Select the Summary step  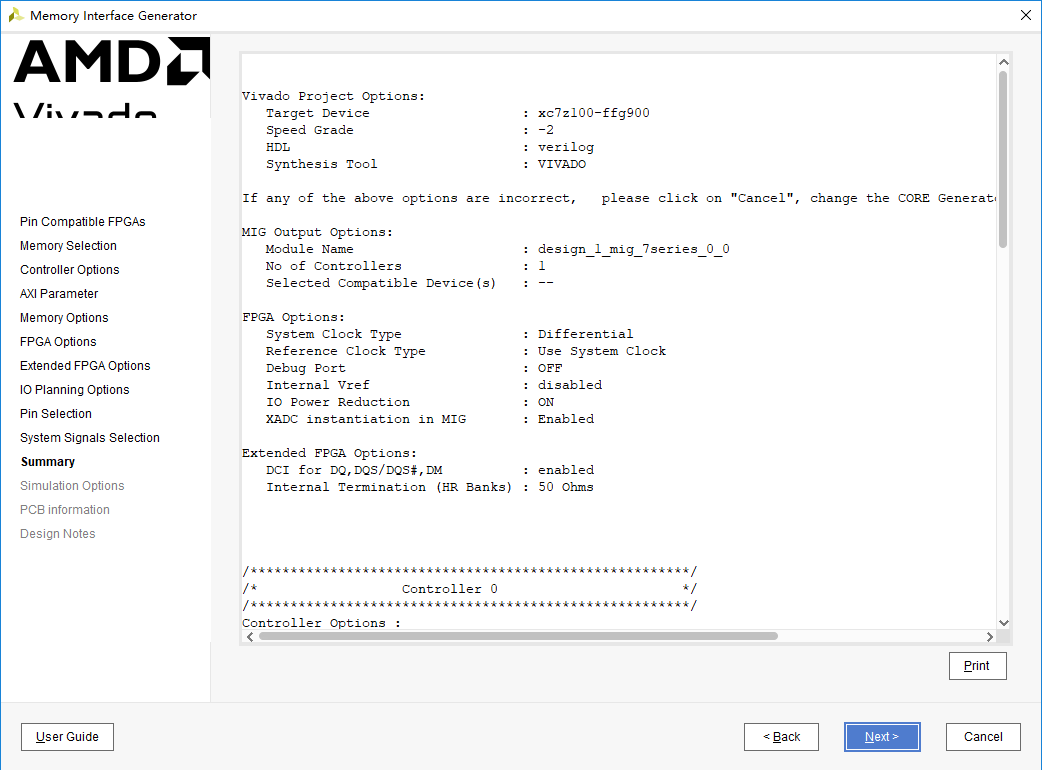[x=48, y=462]
